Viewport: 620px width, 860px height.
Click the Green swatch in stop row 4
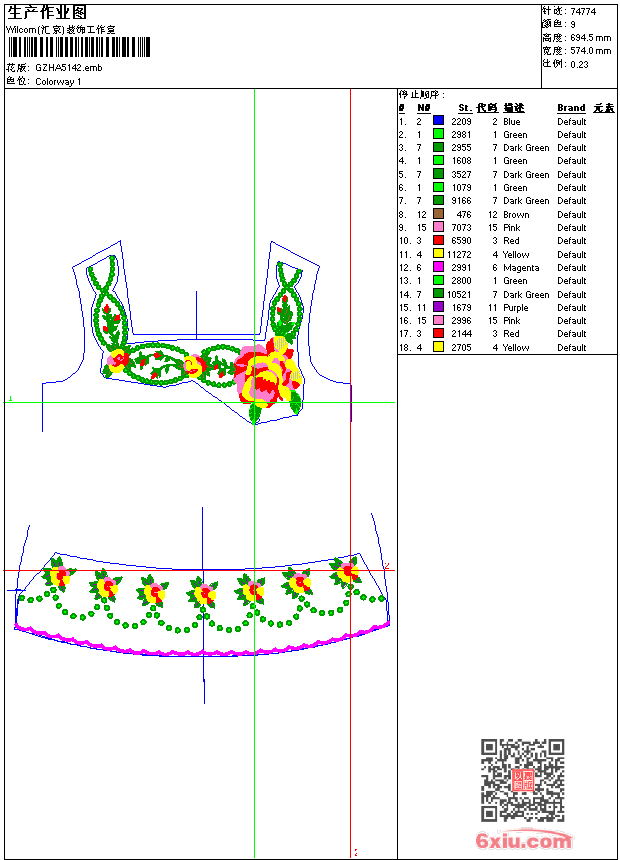438,160
